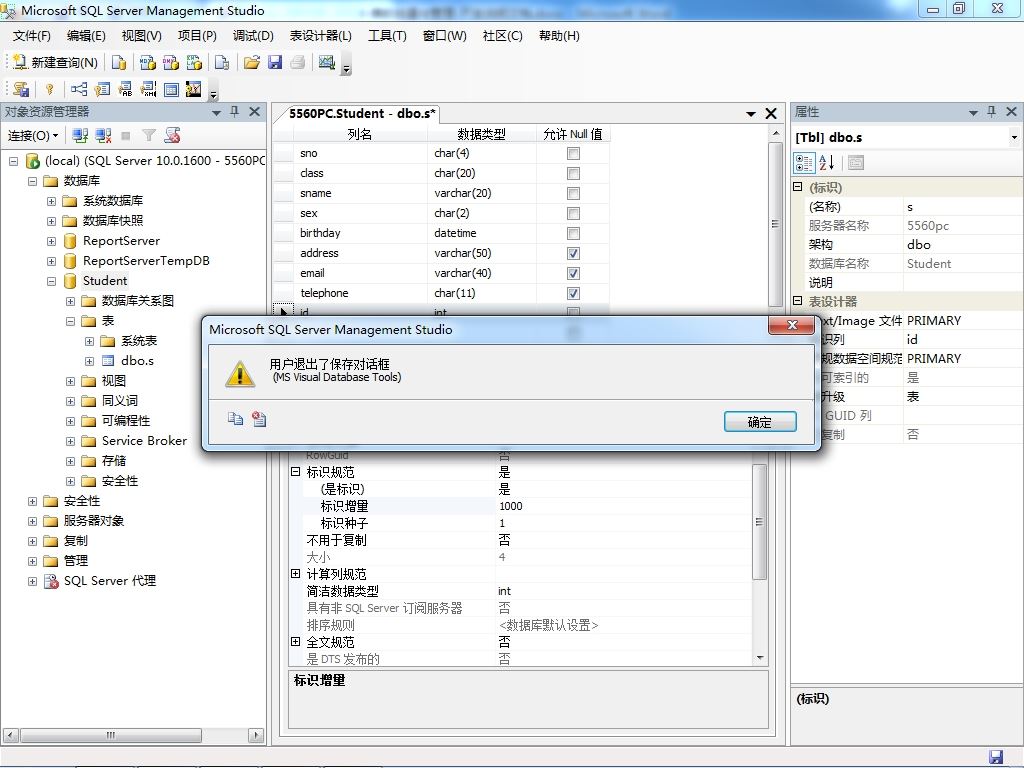1024x768 pixels.
Task: Click the Categorized view icon in Properties panel
Action: (804, 163)
